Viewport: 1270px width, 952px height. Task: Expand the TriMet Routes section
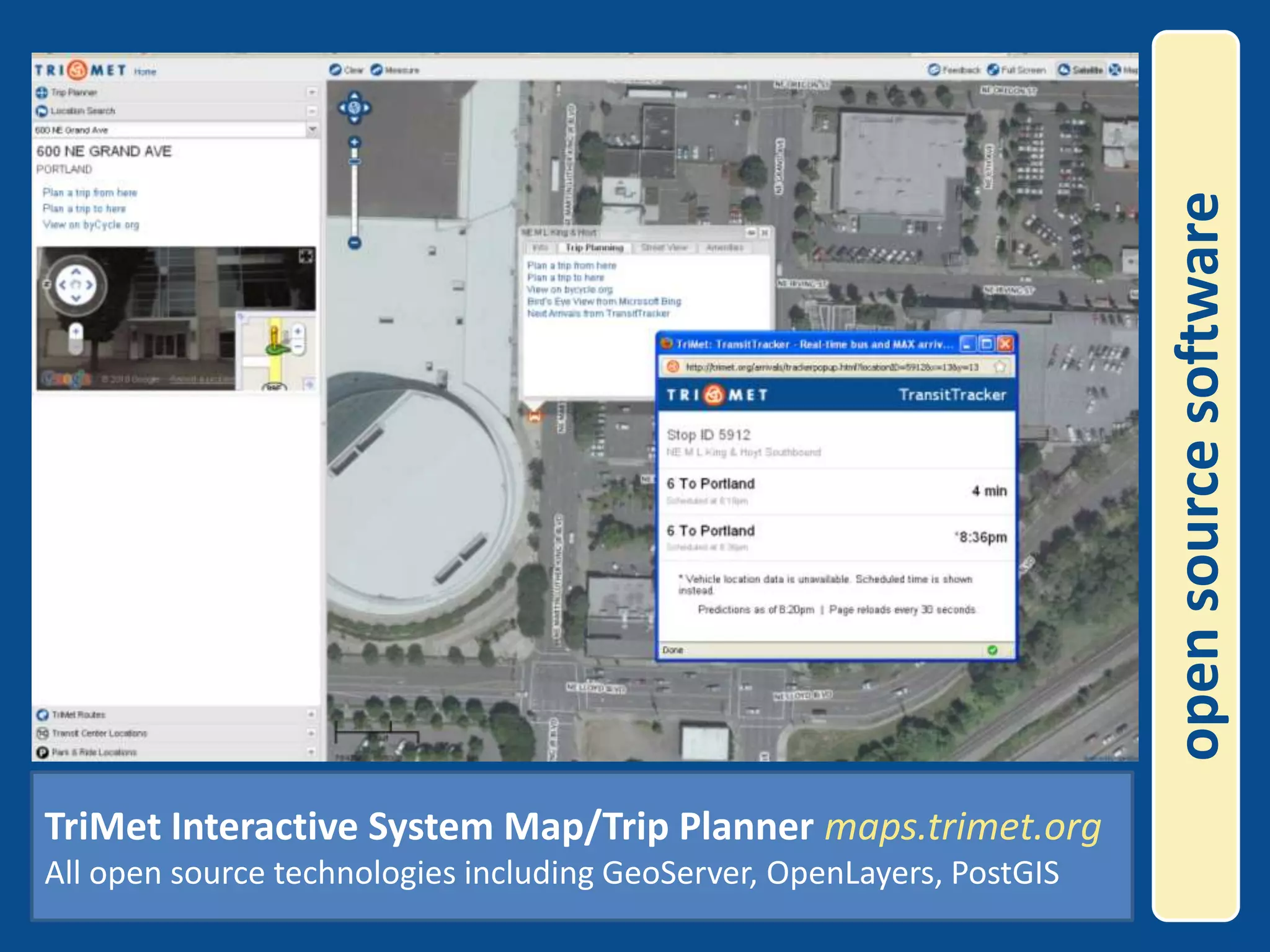coord(311,715)
